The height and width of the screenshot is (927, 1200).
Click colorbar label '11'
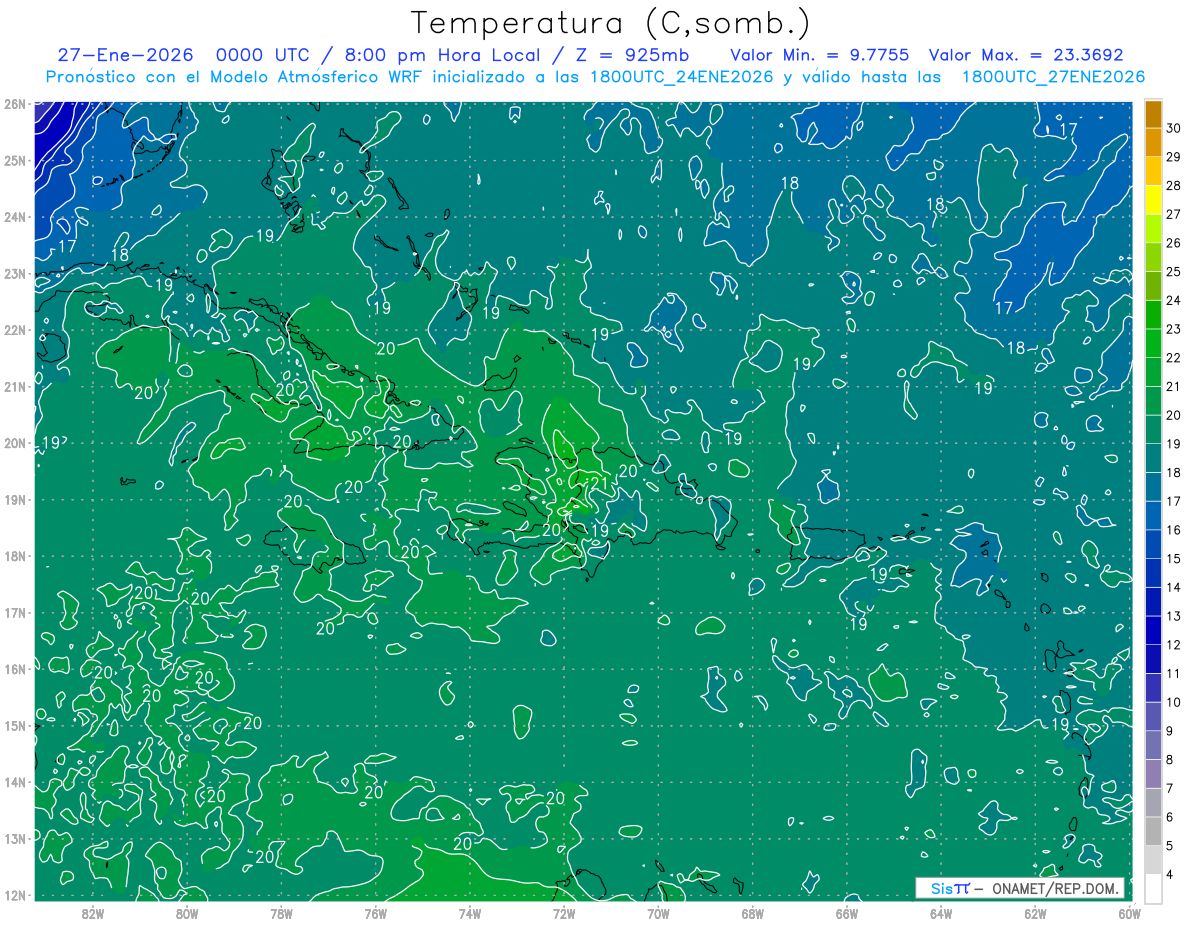1174,673
